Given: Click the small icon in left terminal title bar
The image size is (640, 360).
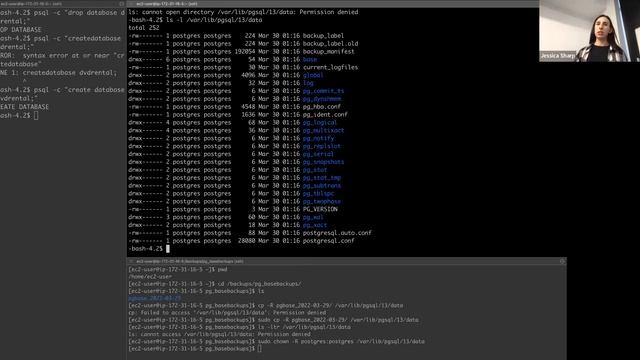Looking at the screenshot, I should (x=122, y=4).
